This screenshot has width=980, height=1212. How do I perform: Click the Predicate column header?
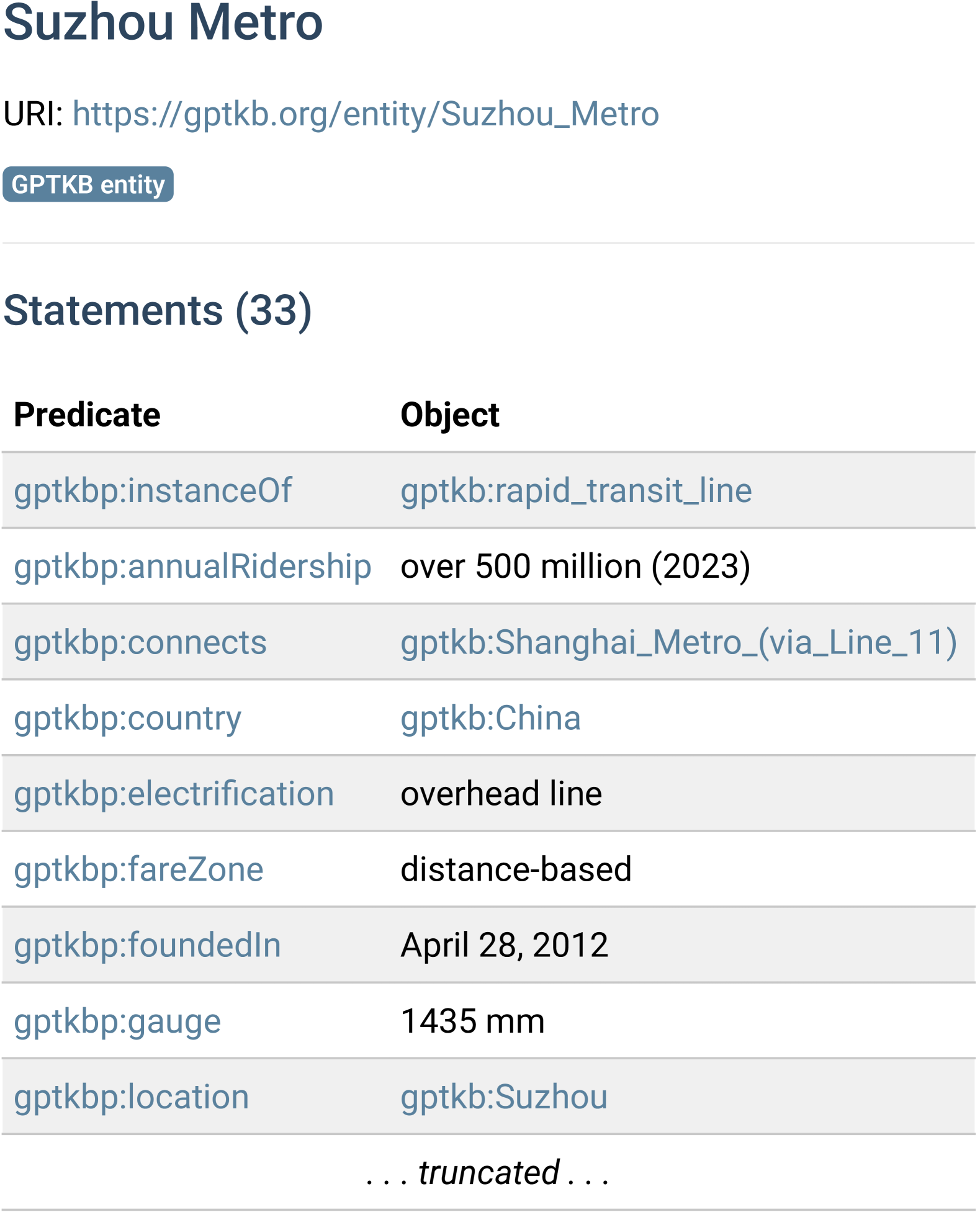[87, 415]
